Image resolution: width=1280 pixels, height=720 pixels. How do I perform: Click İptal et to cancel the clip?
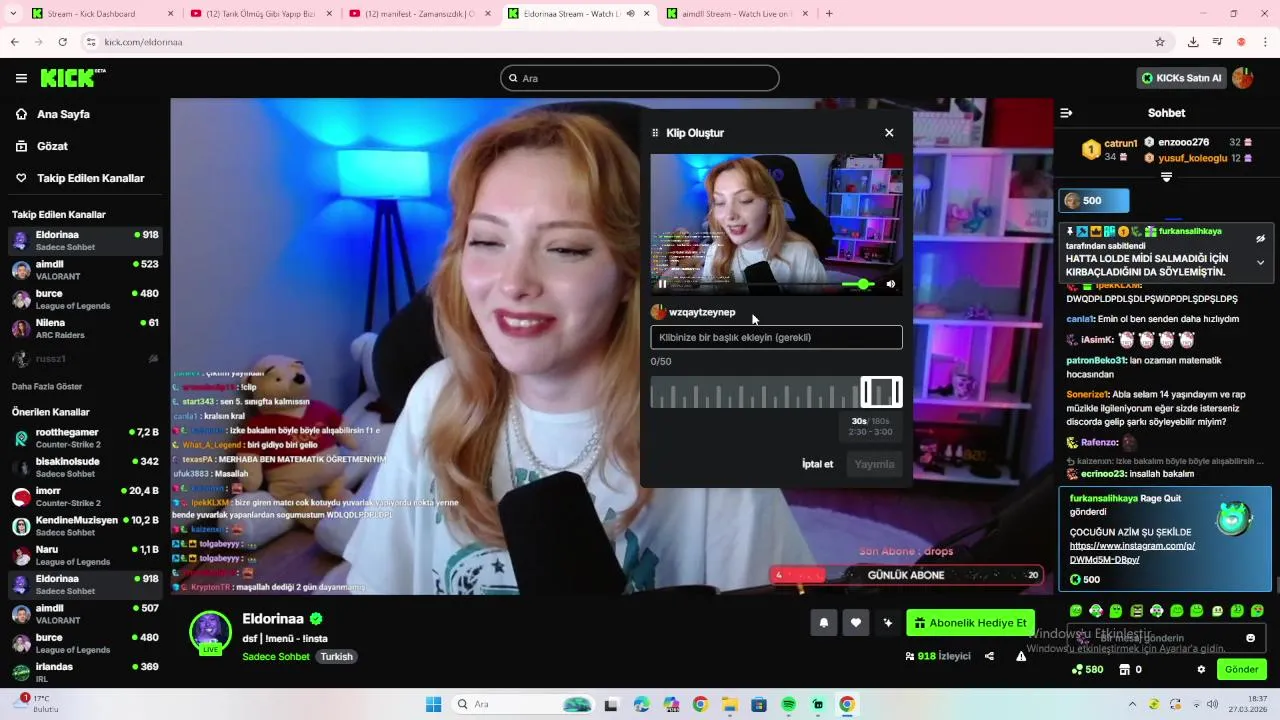click(x=817, y=464)
